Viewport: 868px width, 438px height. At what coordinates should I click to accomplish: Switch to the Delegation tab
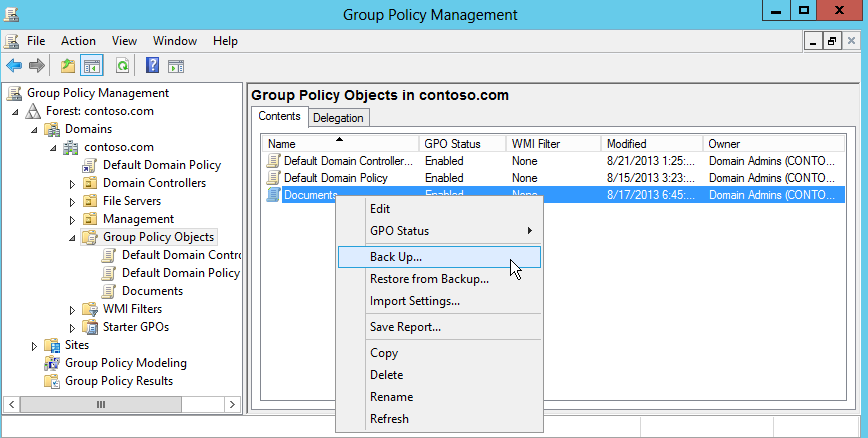[338, 118]
